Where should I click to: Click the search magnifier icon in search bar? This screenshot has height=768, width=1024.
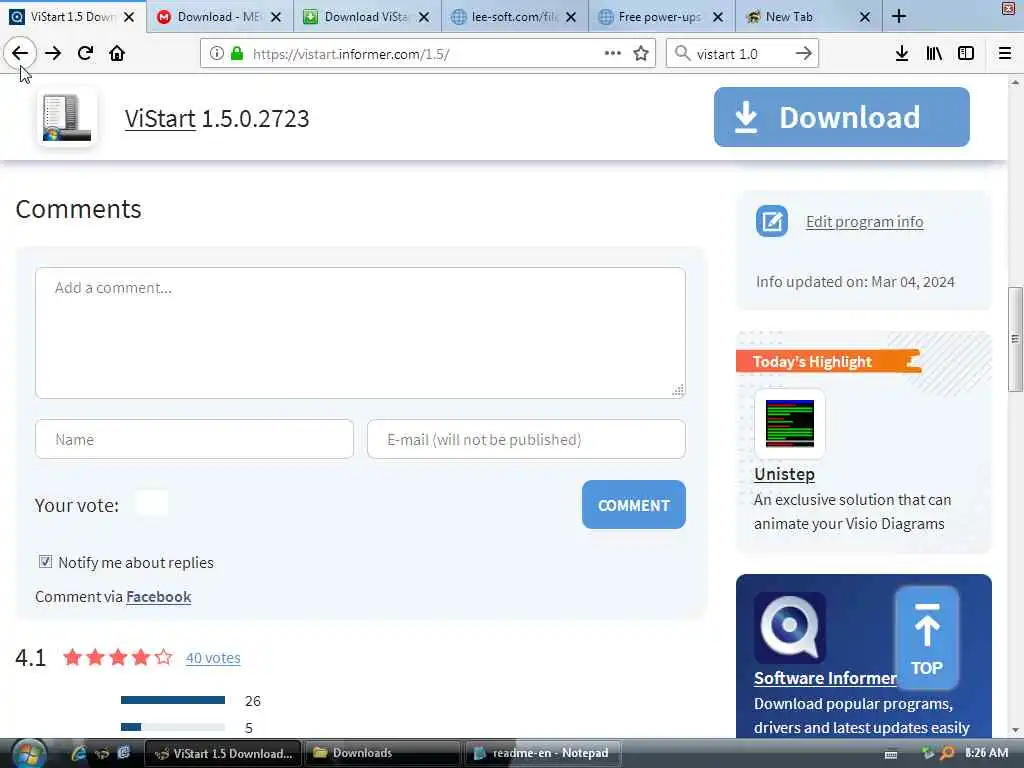point(682,54)
